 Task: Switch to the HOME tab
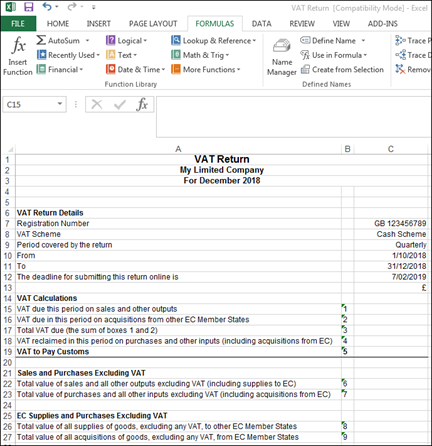pyautogui.click(x=58, y=24)
